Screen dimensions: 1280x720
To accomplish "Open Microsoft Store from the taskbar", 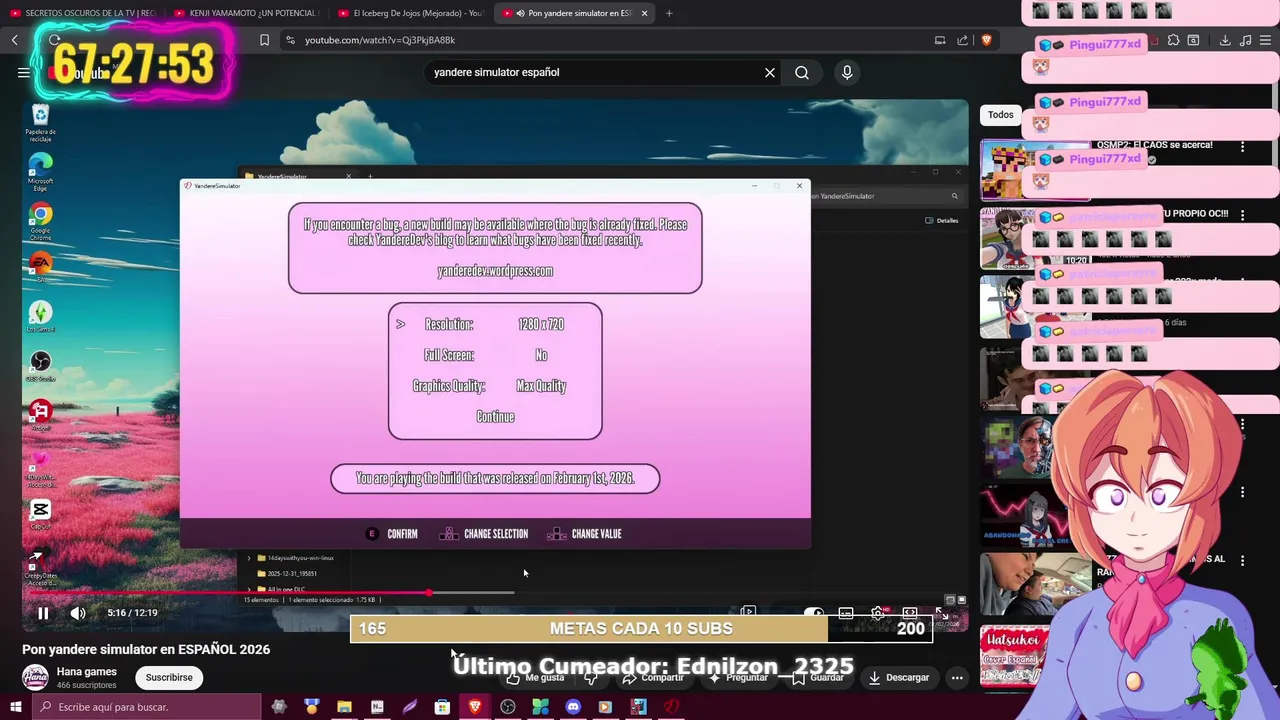I will (442, 707).
